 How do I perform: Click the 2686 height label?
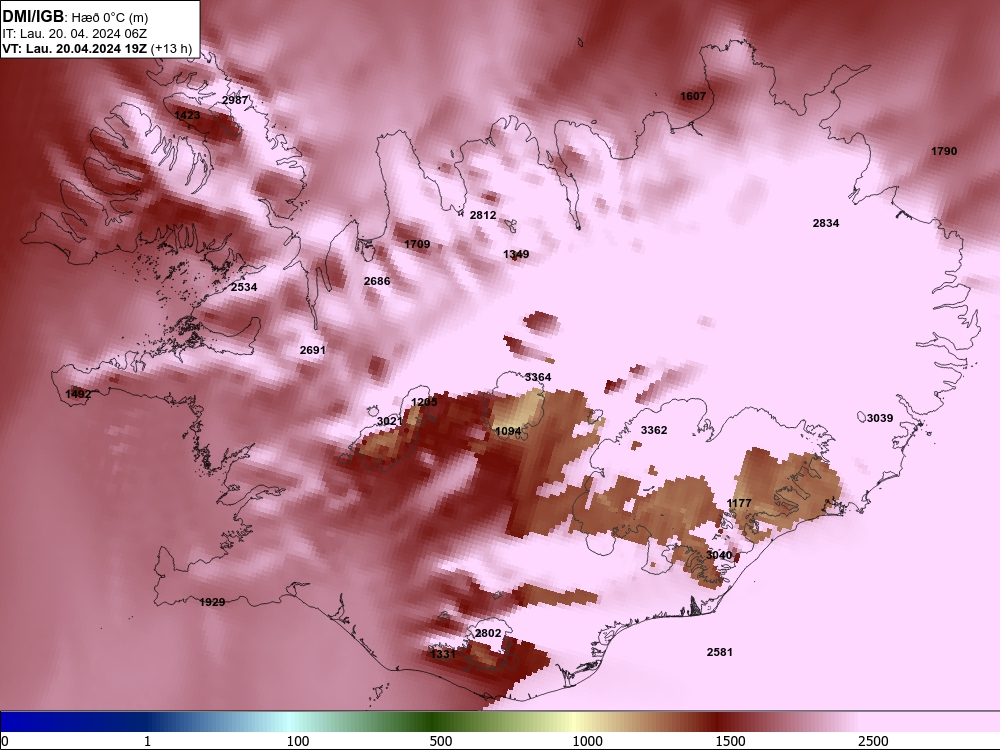click(377, 281)
